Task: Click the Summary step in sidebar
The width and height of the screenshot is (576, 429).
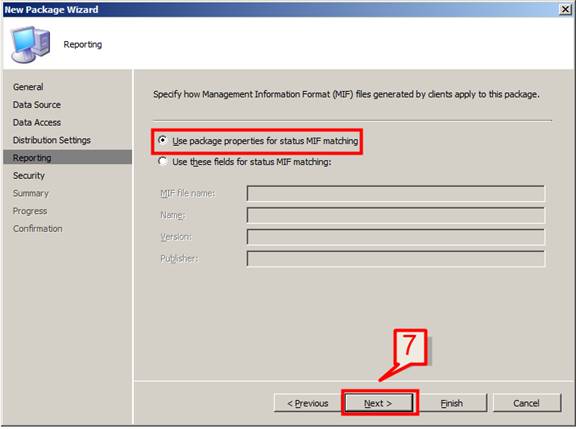Action: point(30,193)
